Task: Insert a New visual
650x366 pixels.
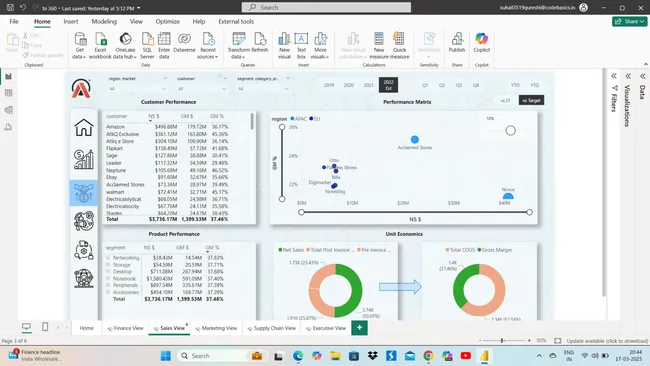Action: pyautogui.click(x=284, y=46)
